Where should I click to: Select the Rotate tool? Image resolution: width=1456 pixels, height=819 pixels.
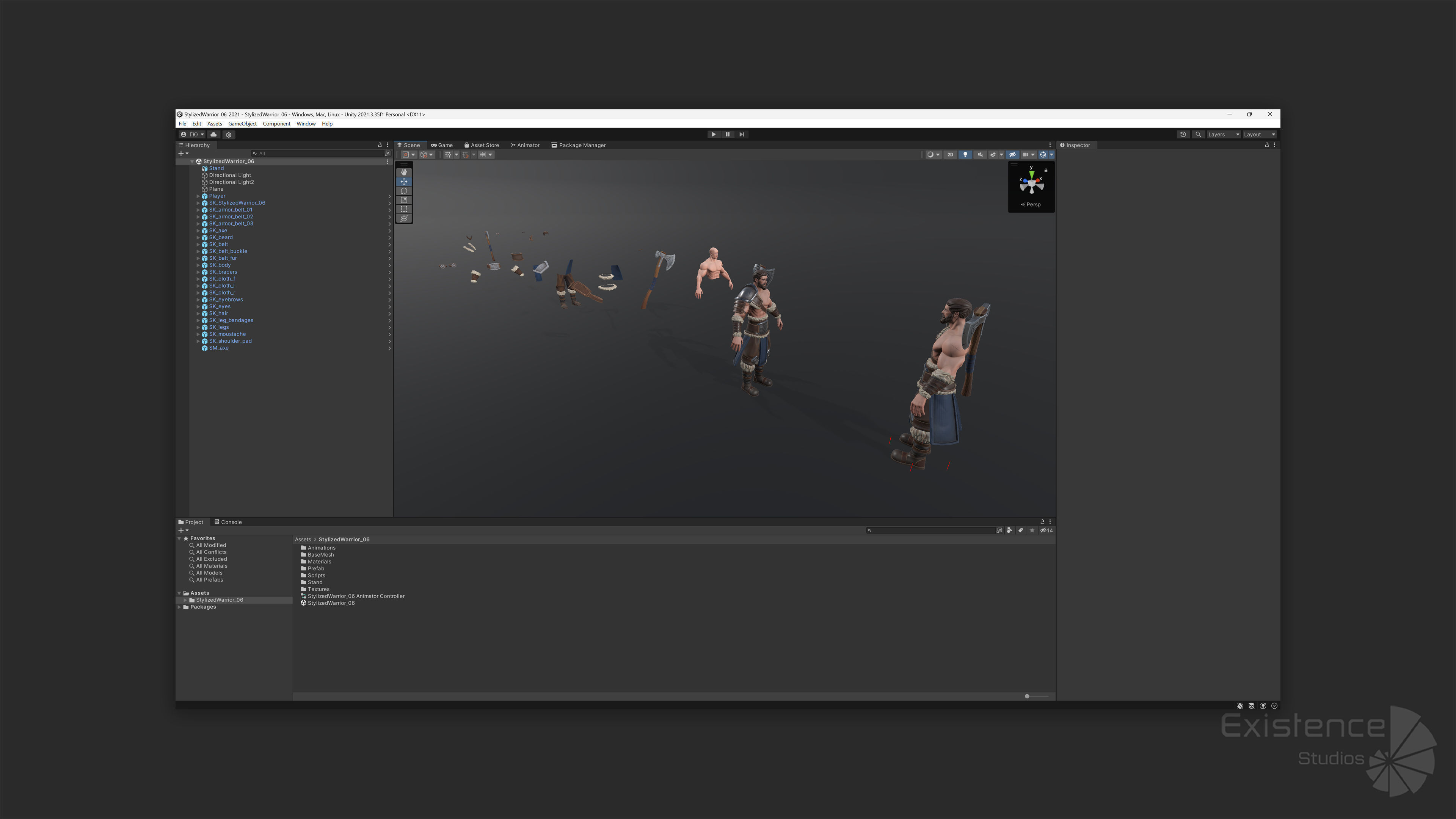pyautogui.click(x=403, y=191)
